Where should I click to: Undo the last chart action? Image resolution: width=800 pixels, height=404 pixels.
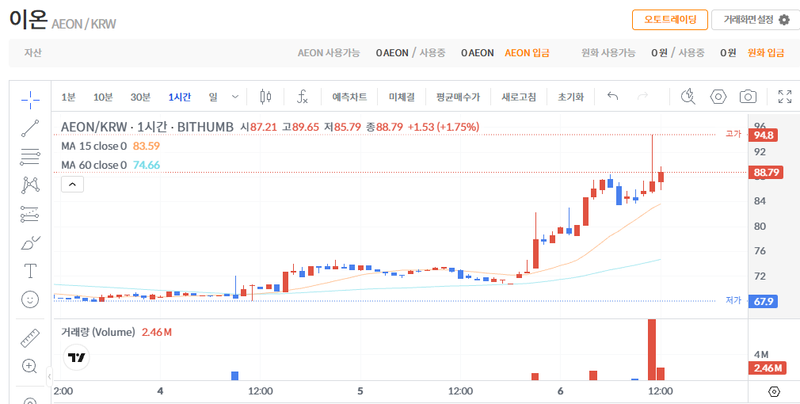[613, 96]
